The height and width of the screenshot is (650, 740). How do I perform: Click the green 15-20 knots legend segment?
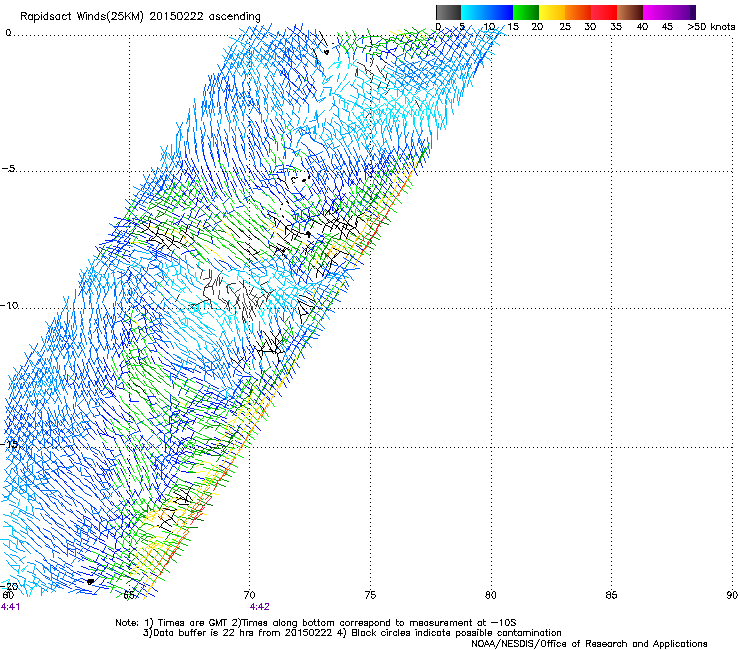[526, 12]
